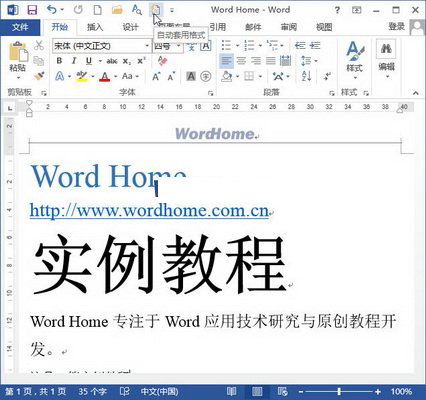
Task: Toggle subscript formatting
Action: coord(127,61)
